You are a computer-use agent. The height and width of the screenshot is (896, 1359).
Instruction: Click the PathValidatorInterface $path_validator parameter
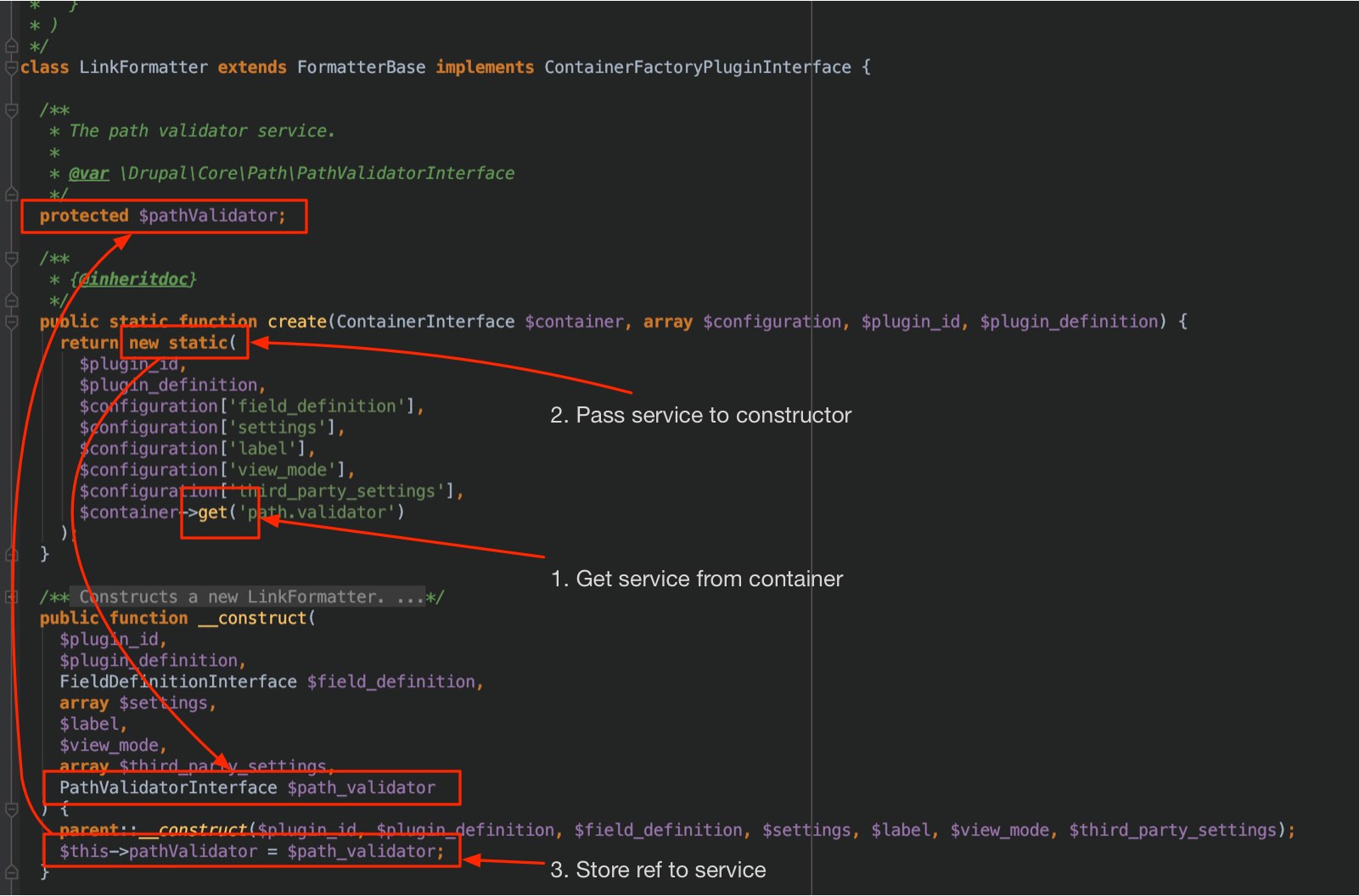[x=246, y=787]
